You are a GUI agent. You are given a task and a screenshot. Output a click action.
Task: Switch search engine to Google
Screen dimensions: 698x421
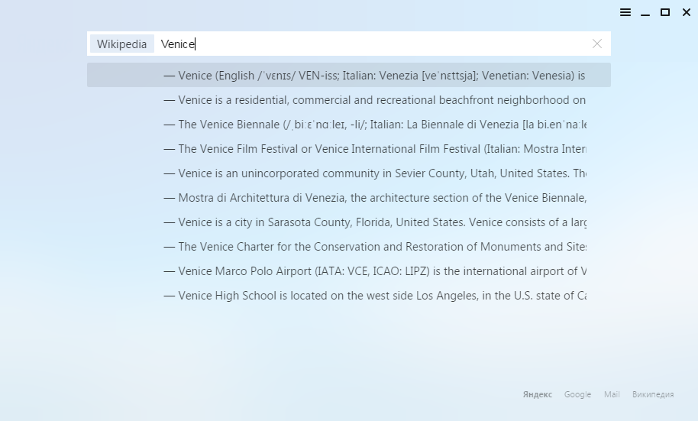point(577,394)
